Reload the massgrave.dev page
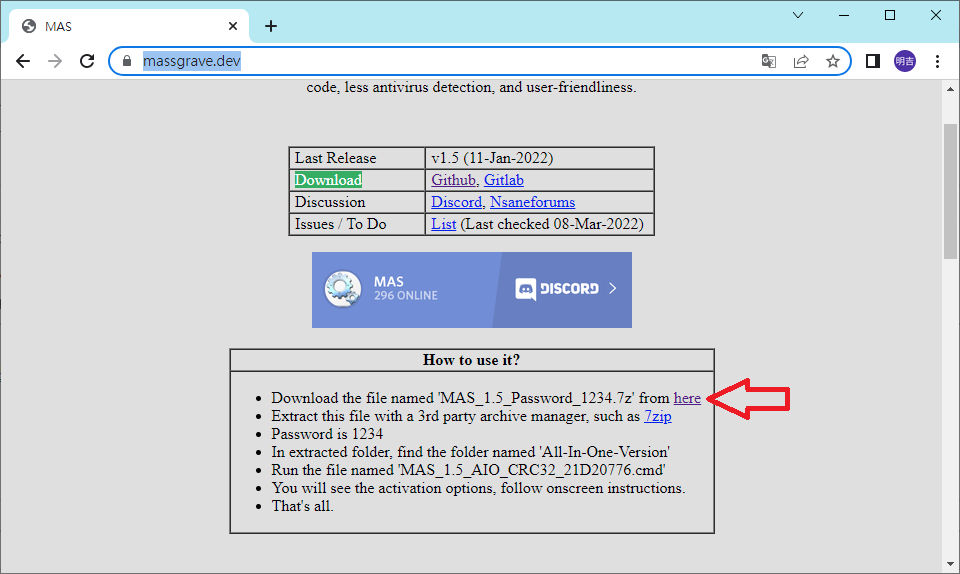 pos(87,61)
